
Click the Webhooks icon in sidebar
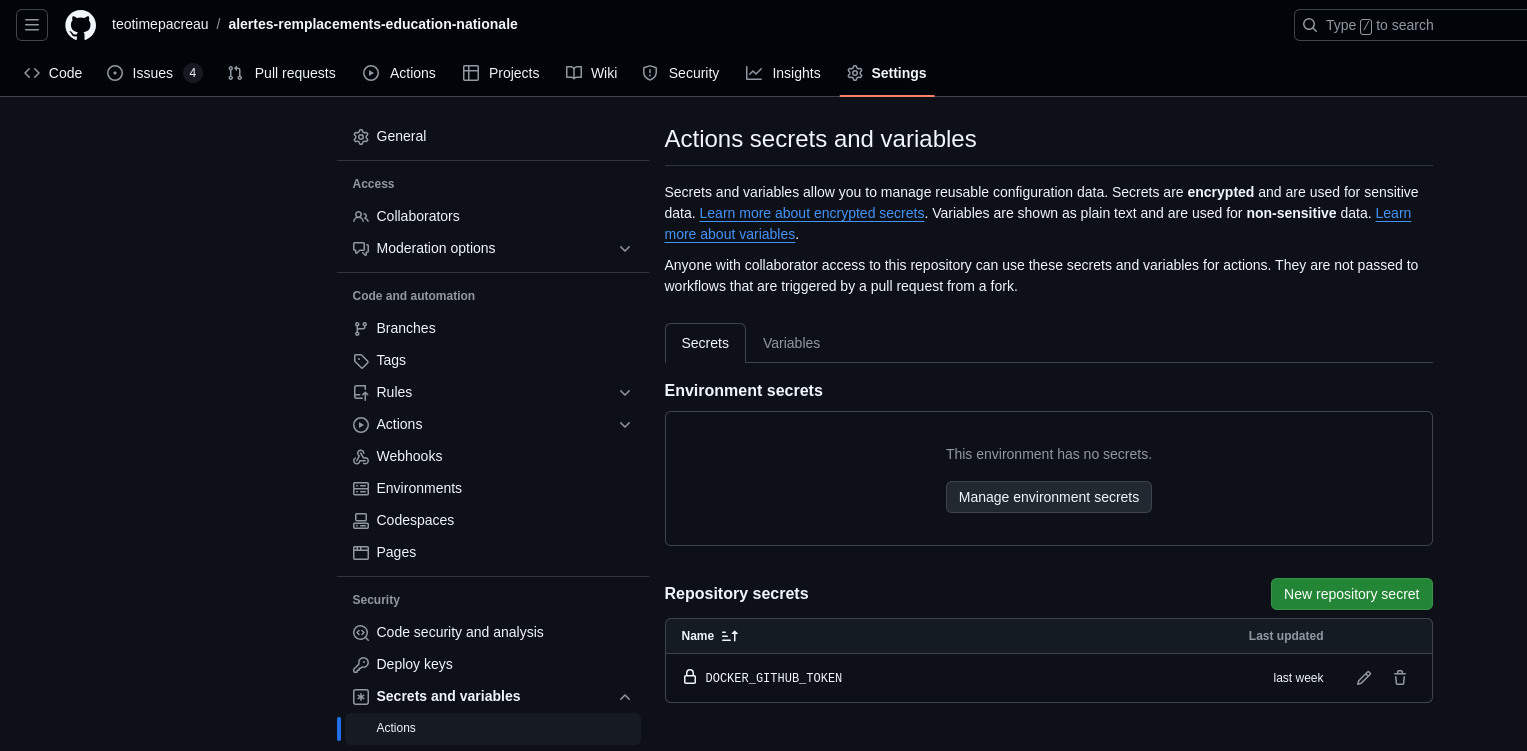pos(361,457)
